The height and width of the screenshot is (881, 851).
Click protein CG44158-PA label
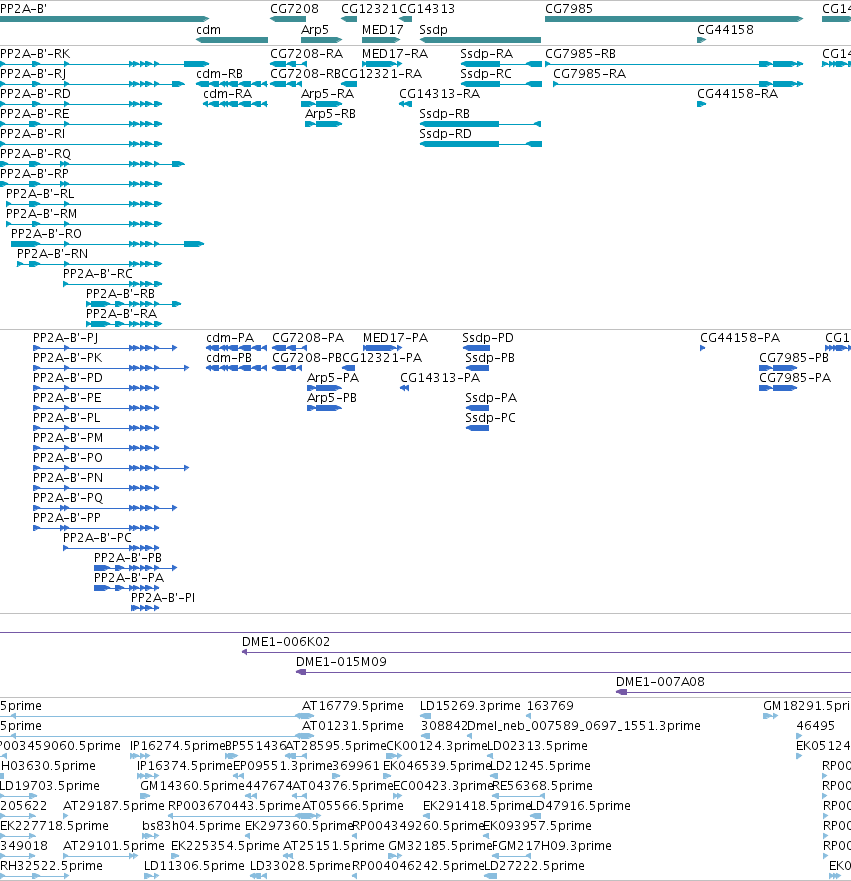pos(740,338)
